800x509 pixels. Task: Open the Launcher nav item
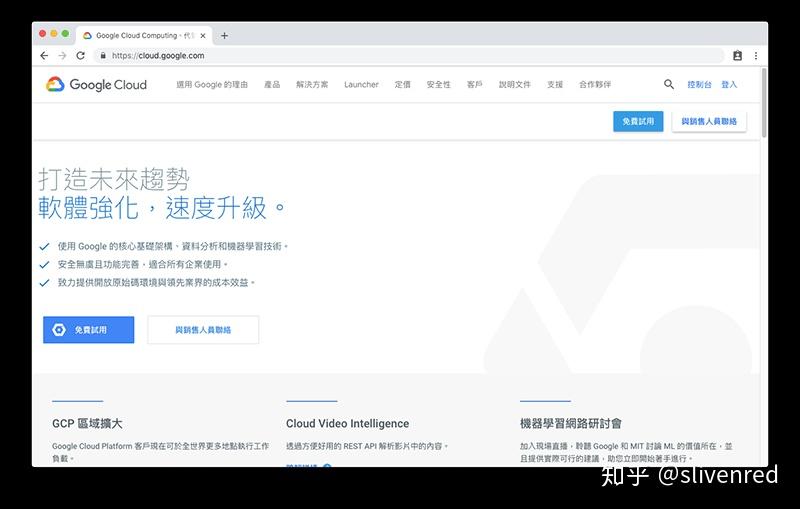(x=361, y=85)
